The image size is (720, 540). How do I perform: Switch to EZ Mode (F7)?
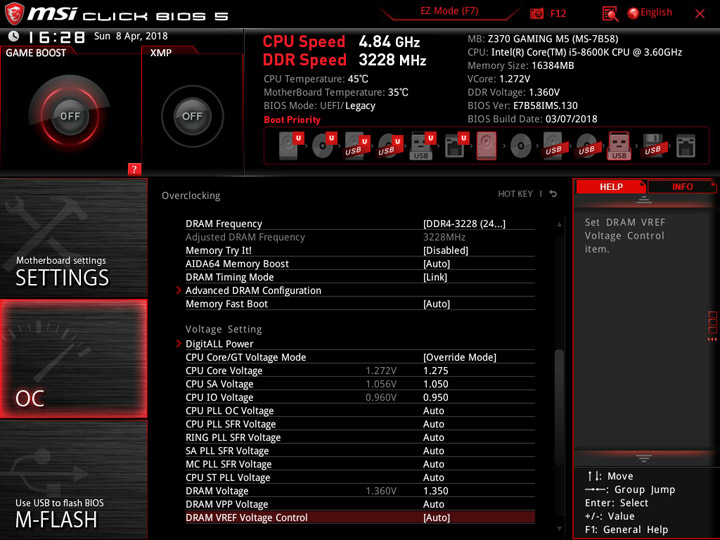tap(449, 11)
